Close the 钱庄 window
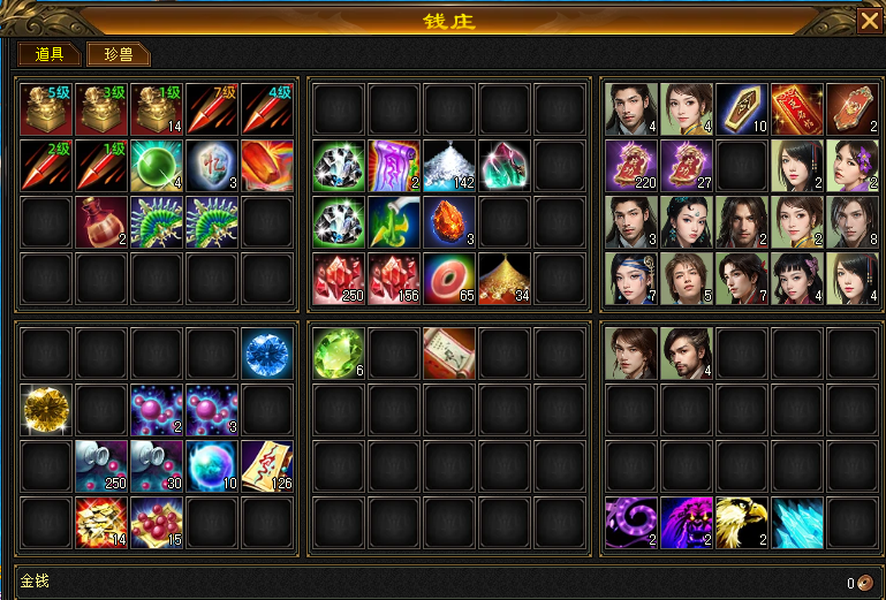This screenshot has height=600, width=886. (x=870, y=21)
